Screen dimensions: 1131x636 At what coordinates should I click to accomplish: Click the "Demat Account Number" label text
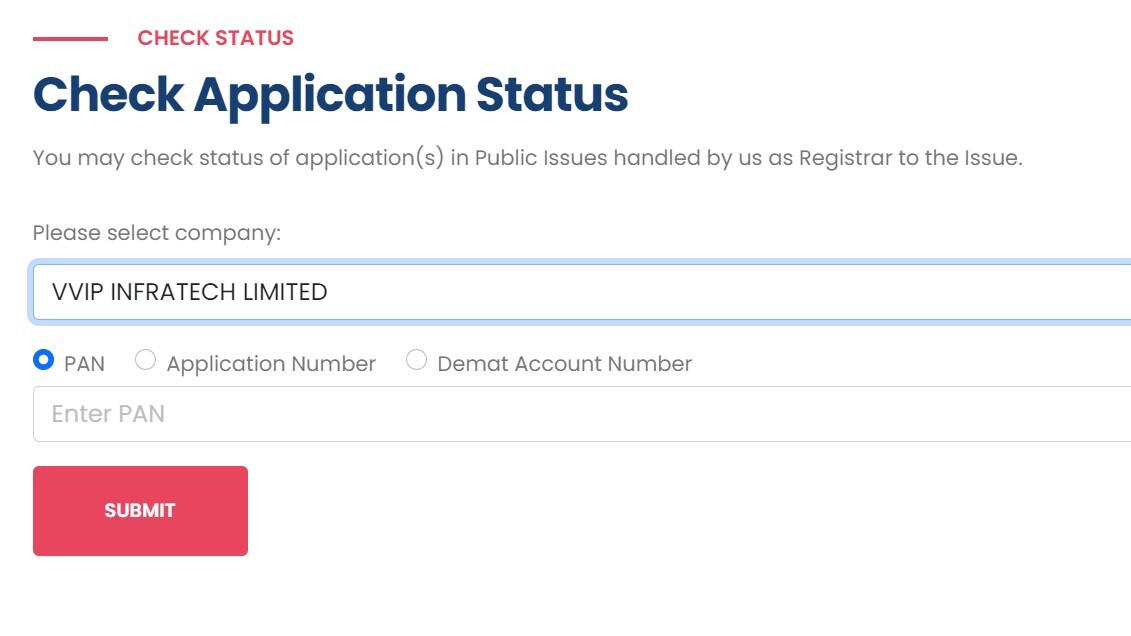(564, 364)
